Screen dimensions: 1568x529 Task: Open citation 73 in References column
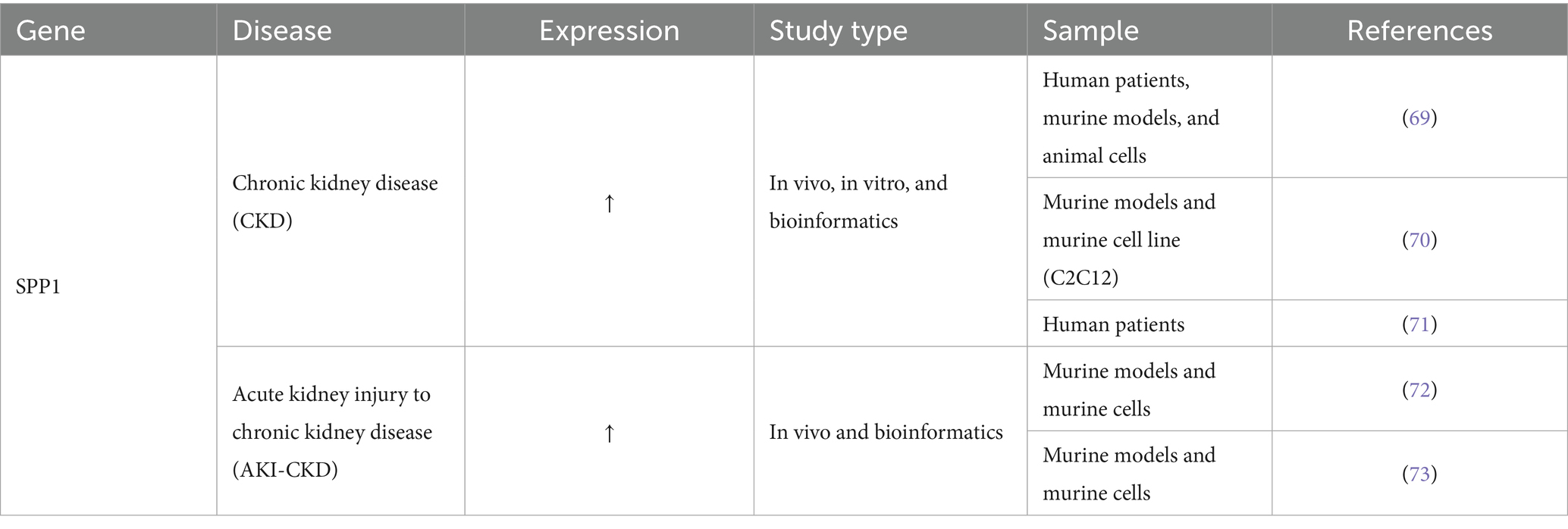click(1419, 474)
